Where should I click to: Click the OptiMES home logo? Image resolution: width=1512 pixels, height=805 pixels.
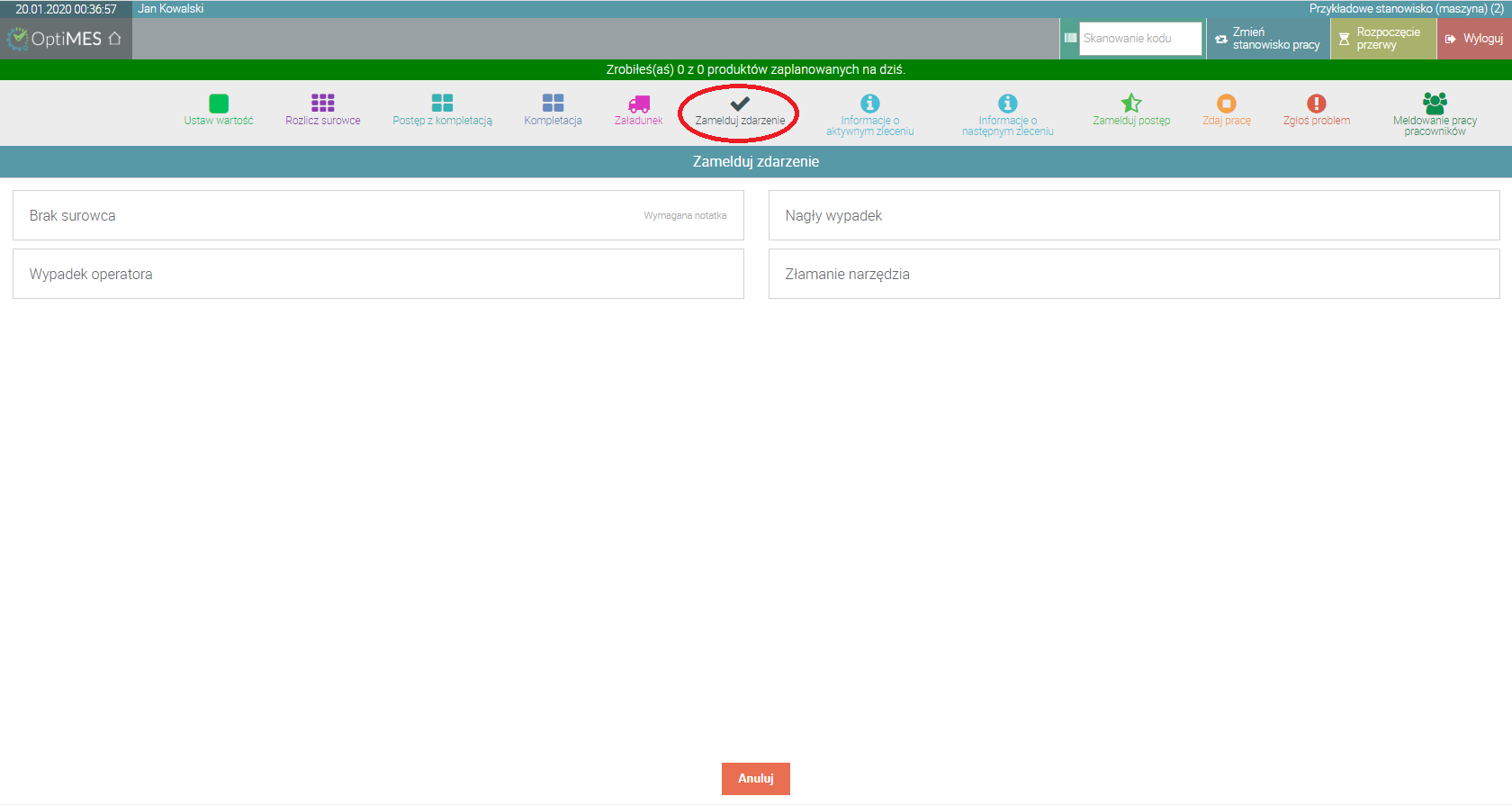(66, 39)
